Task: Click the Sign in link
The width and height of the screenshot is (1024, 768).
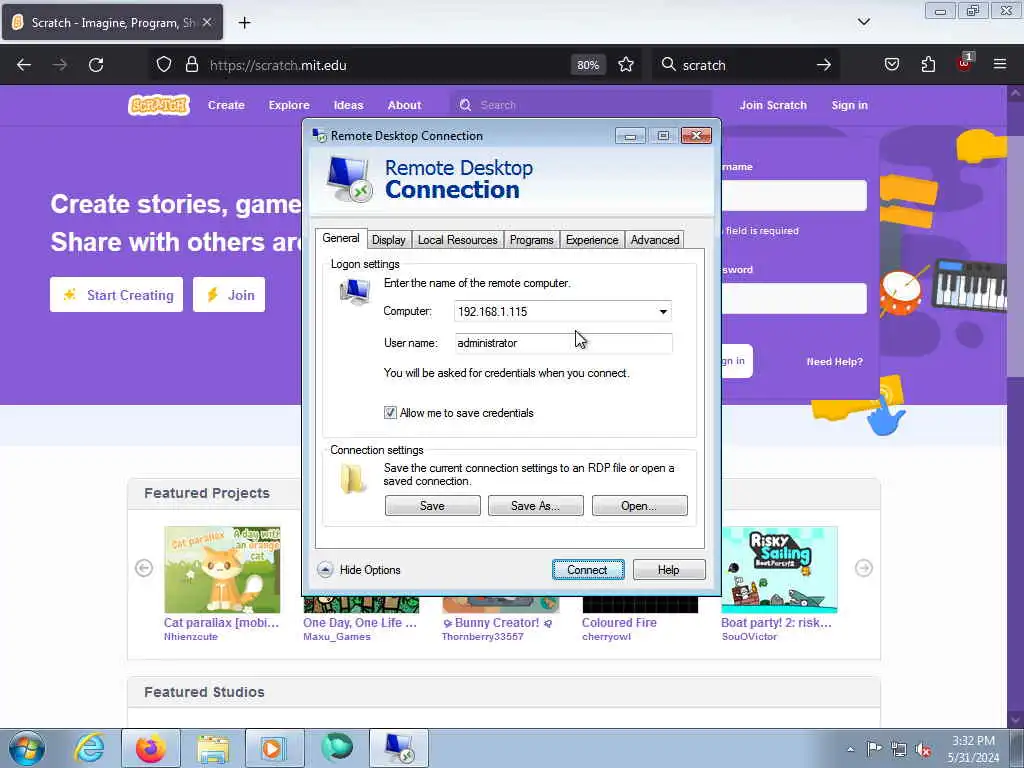Action: coord(850,105)
